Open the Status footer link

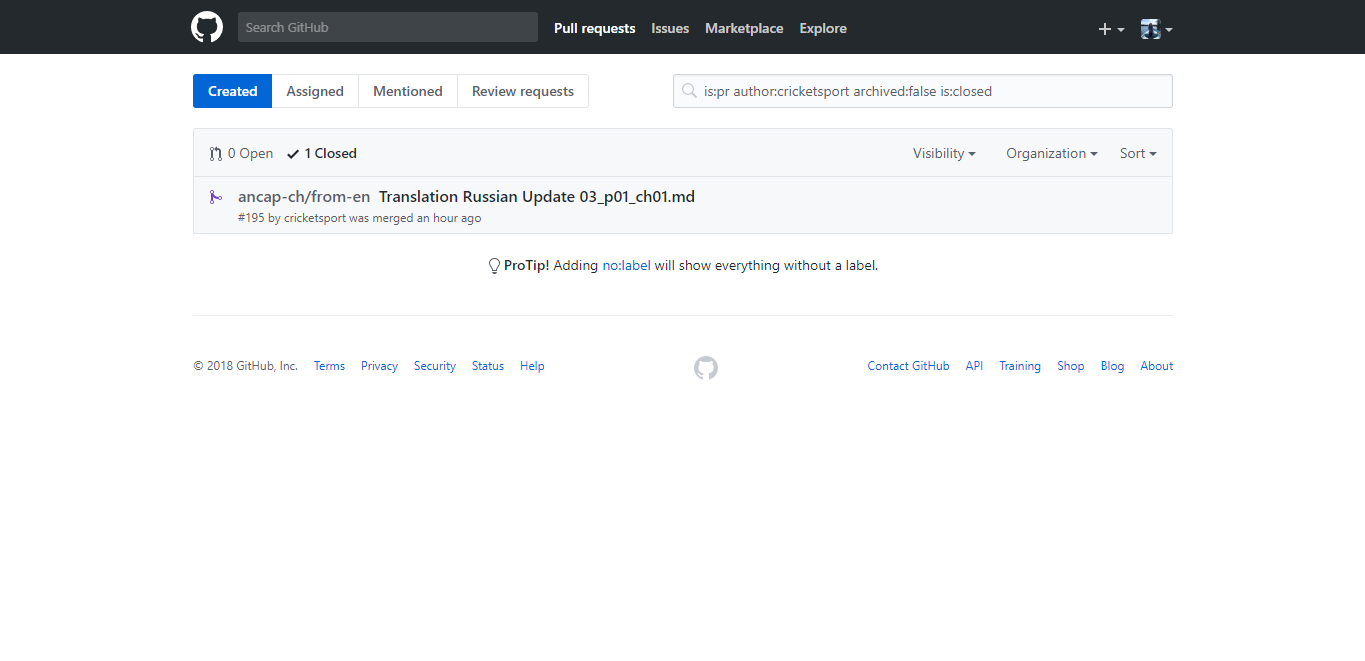[488, 366]
